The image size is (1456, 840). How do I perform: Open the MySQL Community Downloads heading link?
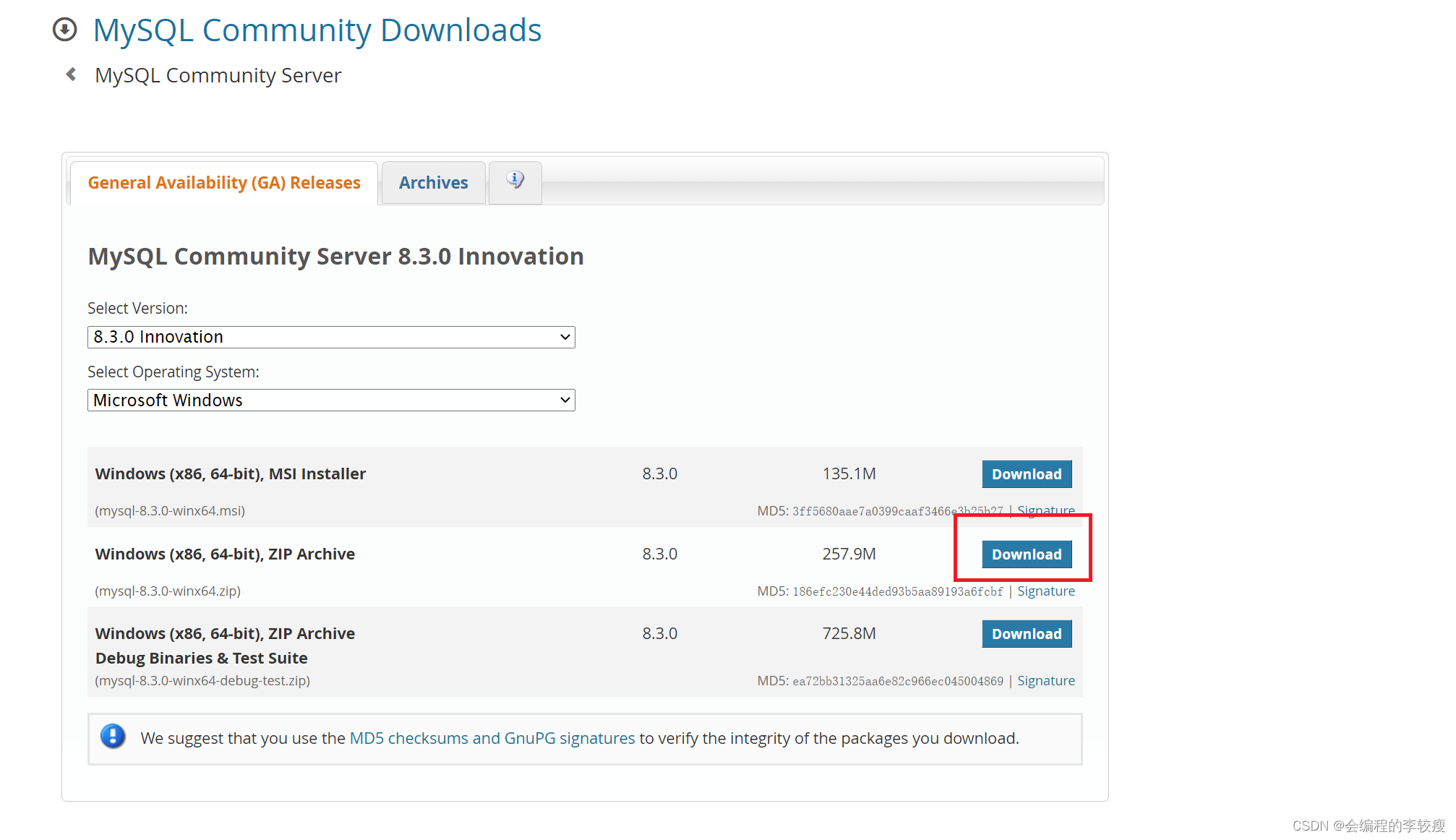[317, 30]
